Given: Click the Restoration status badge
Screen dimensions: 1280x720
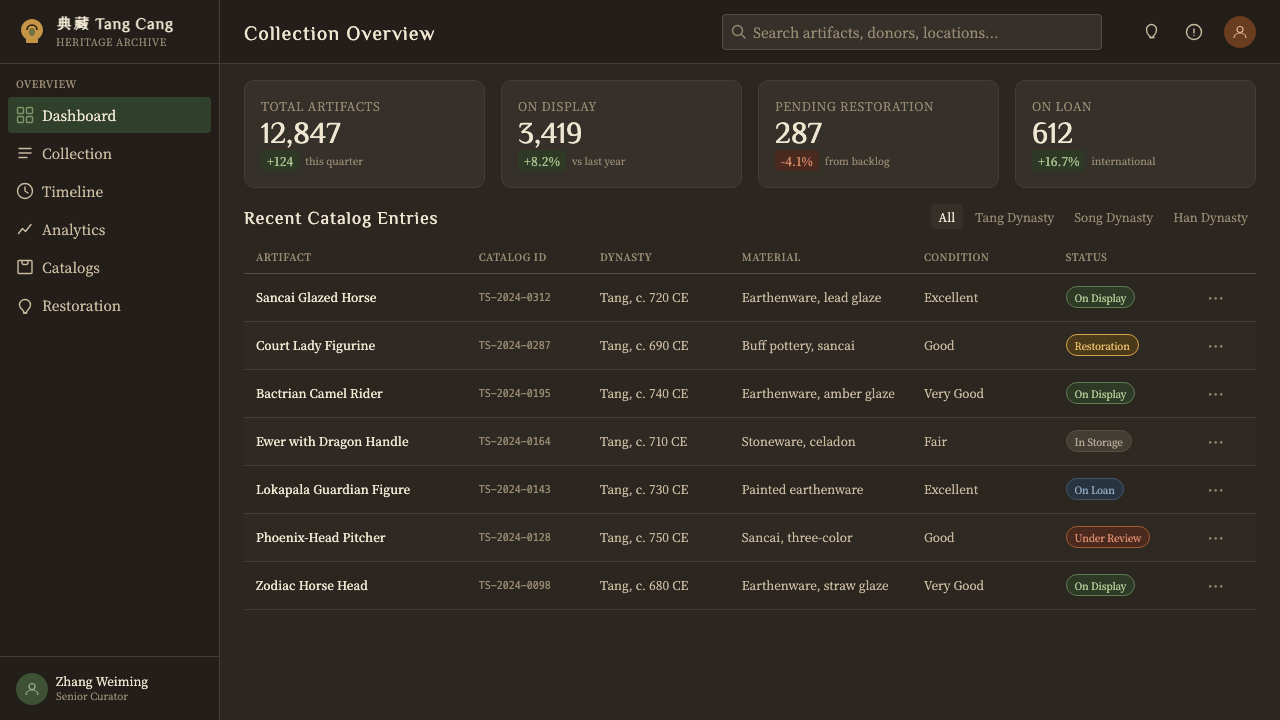Looking at the screenshot, I should (1102, 346).
